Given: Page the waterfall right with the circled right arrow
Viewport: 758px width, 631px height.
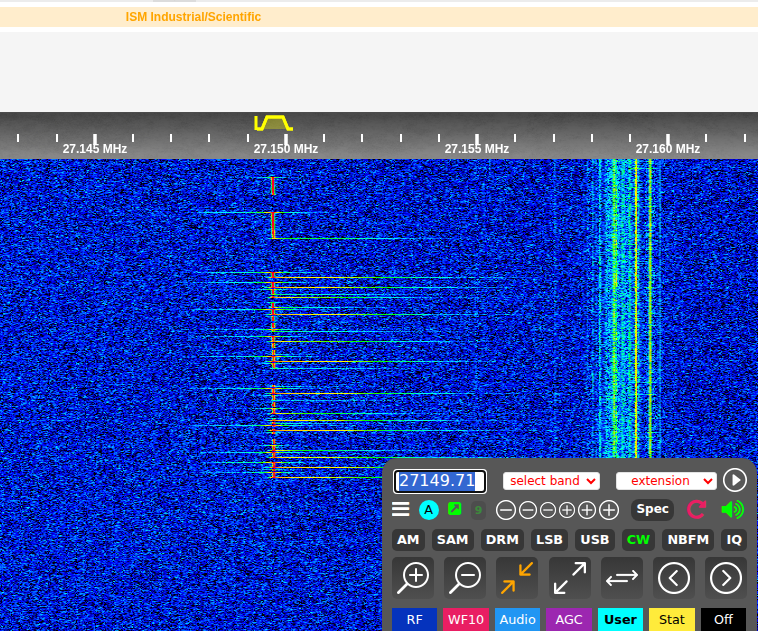Looking at the screenshot, I should point(725,577).
